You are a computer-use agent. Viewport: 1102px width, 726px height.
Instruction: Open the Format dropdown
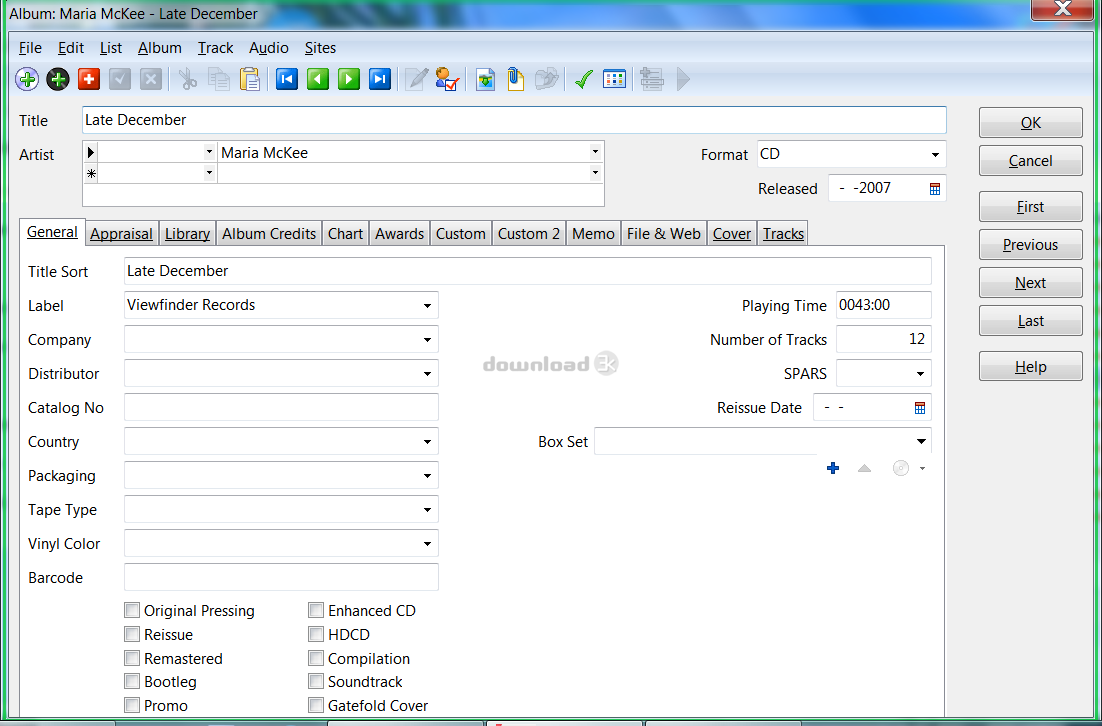point(935,155)
